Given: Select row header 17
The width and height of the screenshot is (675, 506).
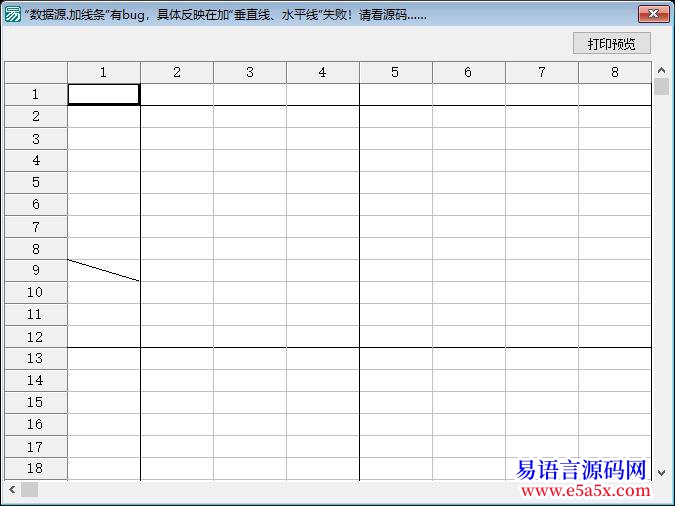Looking at the screenshot, I should click(x=36, y=447).
